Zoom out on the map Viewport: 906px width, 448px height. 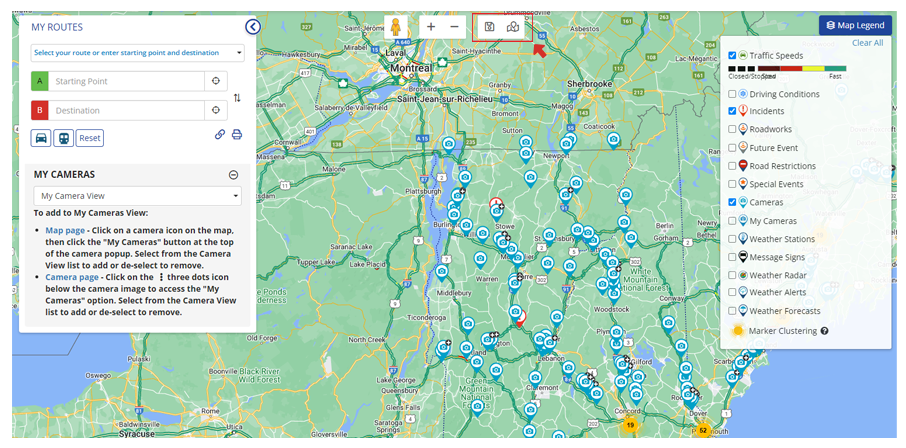pyautogui.click(x=454, y=27)
